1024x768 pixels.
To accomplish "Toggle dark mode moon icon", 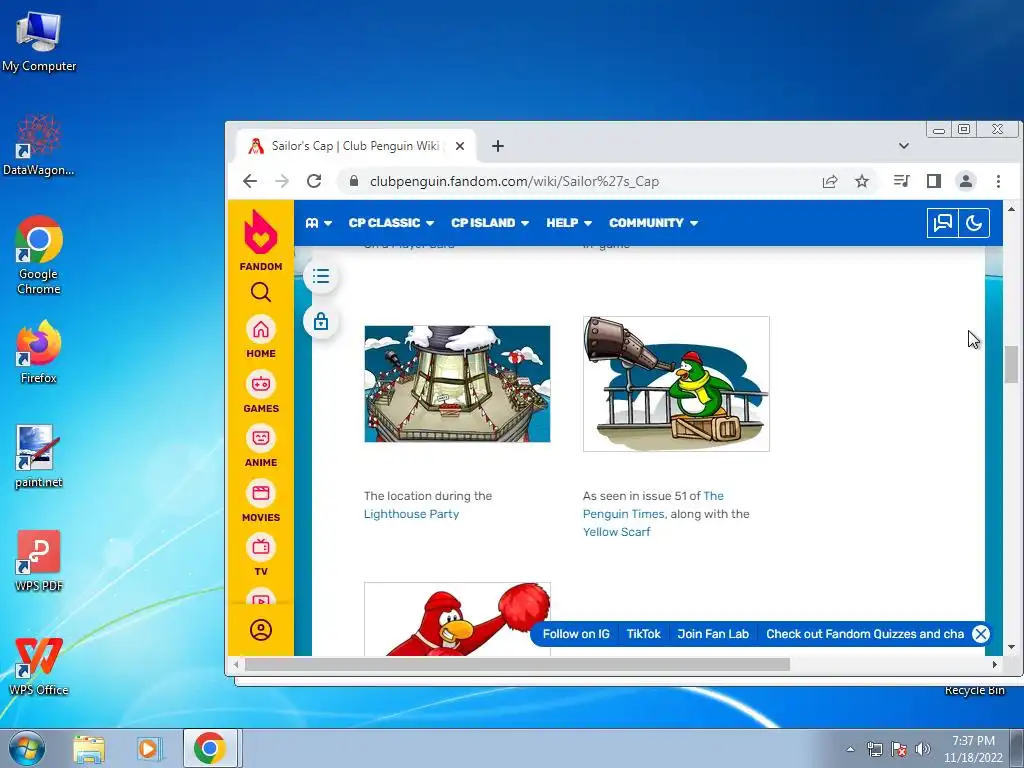I will pyautogui.click(x=974, y=223).
